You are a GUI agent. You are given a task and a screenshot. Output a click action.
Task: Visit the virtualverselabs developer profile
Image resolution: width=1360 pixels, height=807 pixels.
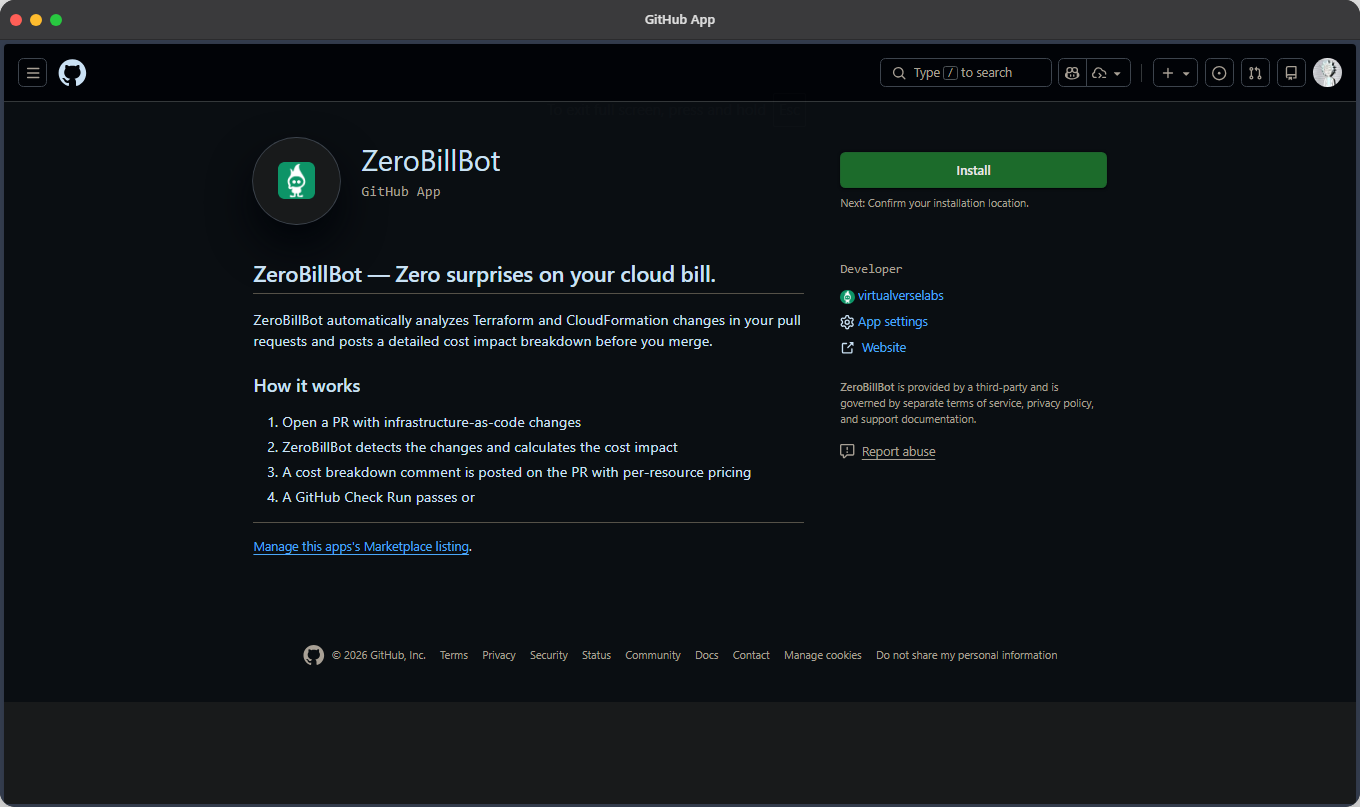coord(901,295)
